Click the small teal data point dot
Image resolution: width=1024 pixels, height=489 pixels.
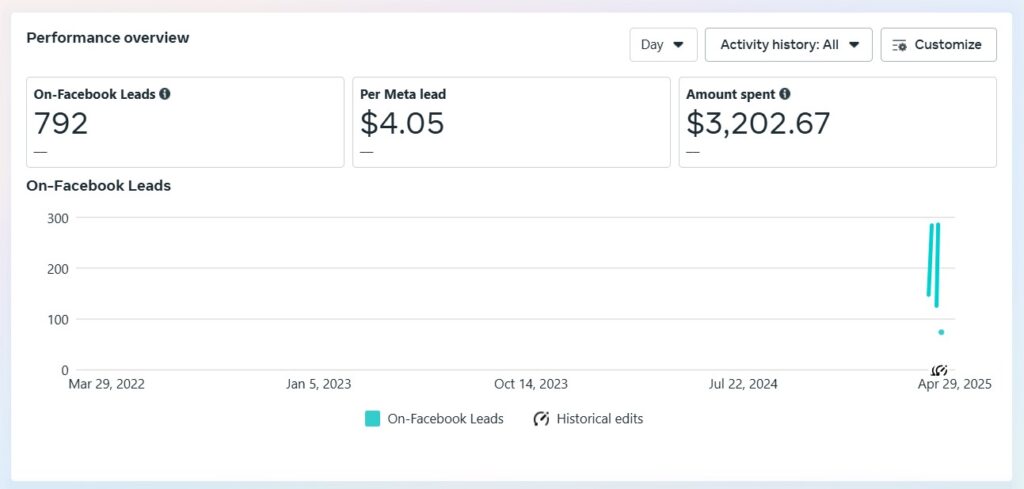click(941, 332)
